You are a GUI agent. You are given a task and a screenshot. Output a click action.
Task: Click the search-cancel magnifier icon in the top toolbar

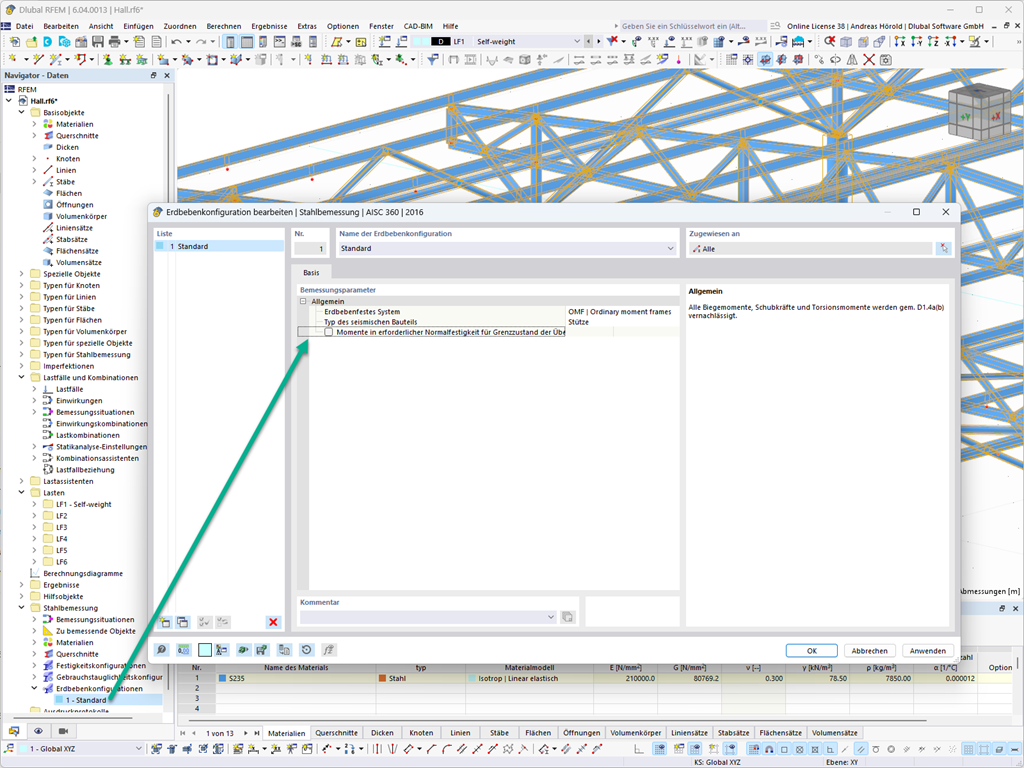(829, 42)
